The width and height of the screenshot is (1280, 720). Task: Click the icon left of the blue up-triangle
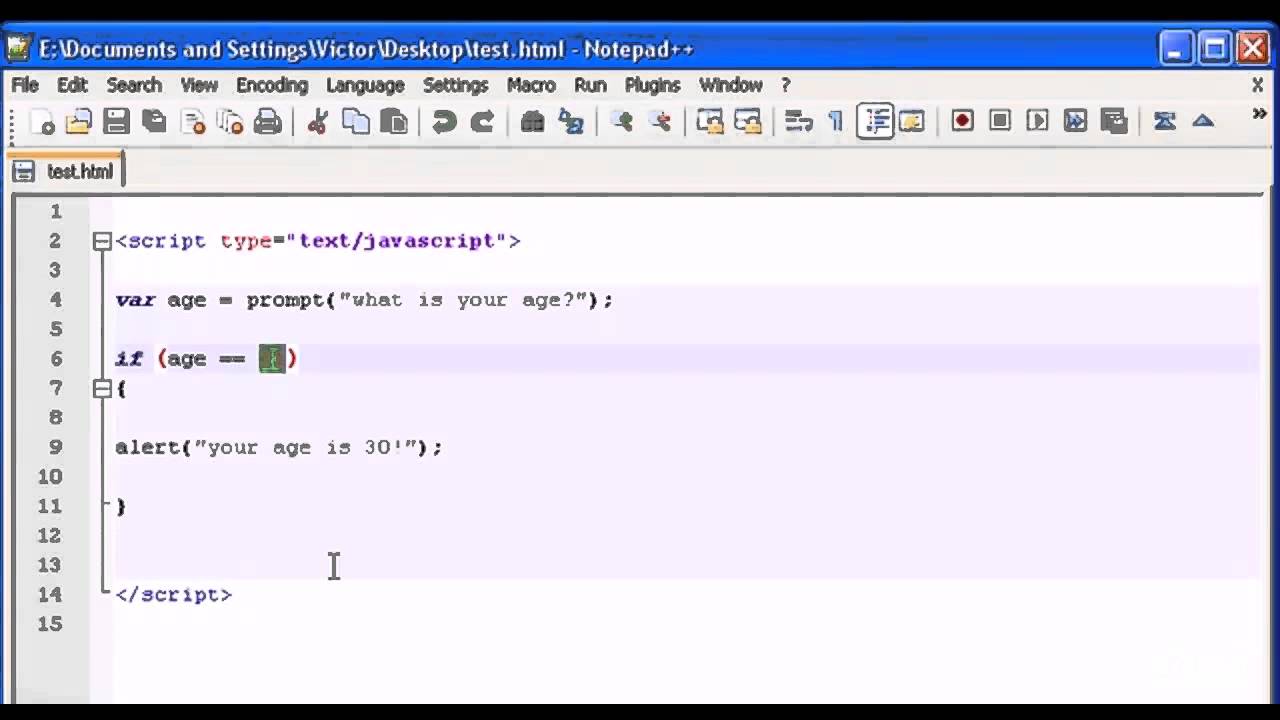(x=1165, y=121)
